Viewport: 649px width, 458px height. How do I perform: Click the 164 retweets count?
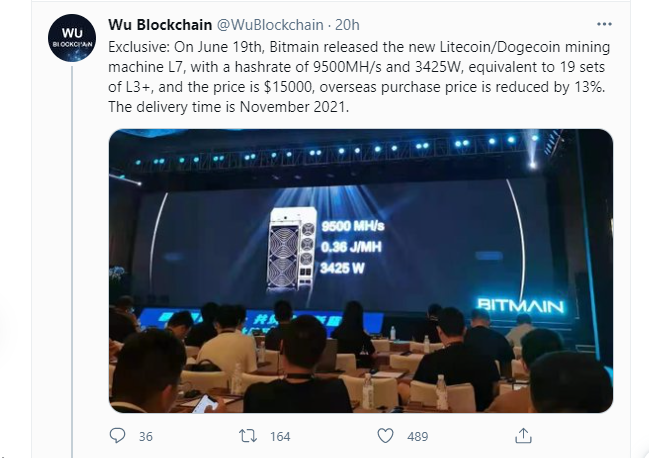click(280, 436)
